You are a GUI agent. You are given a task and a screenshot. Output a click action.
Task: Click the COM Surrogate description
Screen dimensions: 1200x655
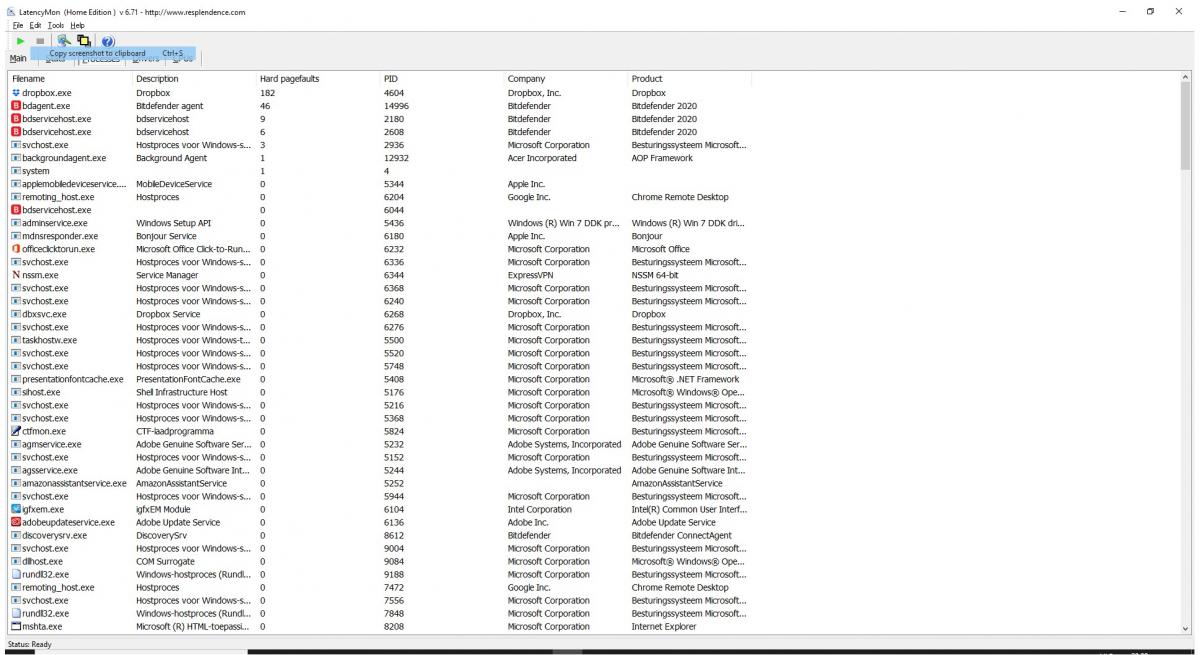click(166, 561)
